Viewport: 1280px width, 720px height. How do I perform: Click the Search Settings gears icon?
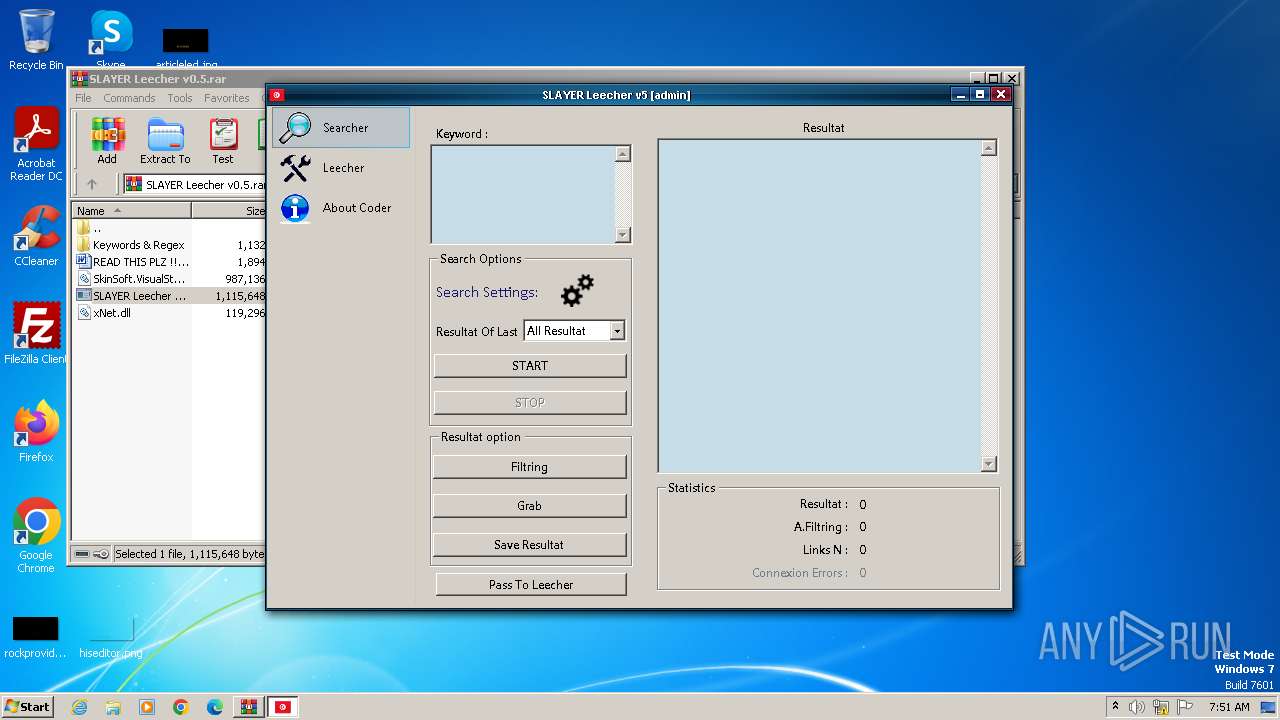577,291
